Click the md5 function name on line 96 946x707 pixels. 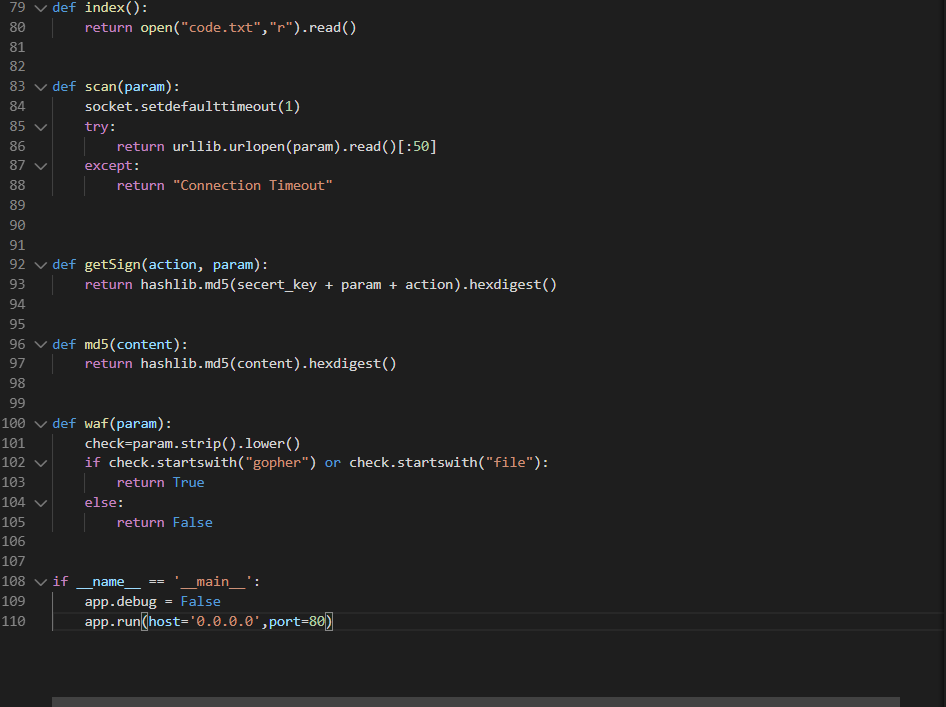[x=97, y=344]
